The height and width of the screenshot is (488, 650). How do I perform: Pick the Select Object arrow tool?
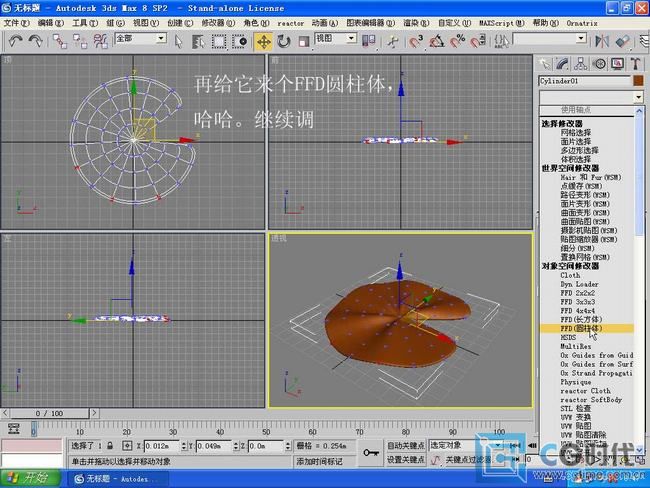[x=179, y=41]
